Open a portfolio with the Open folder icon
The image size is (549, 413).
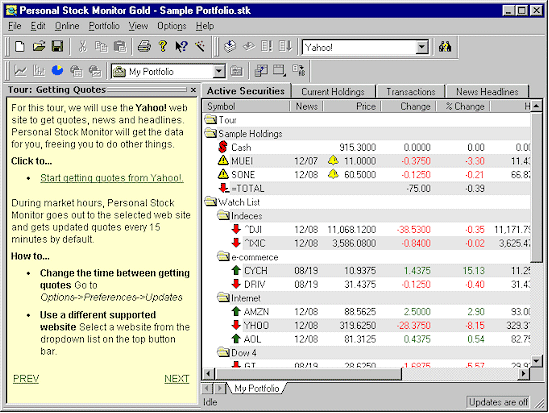pyautogui.click(x=39, y=47)
